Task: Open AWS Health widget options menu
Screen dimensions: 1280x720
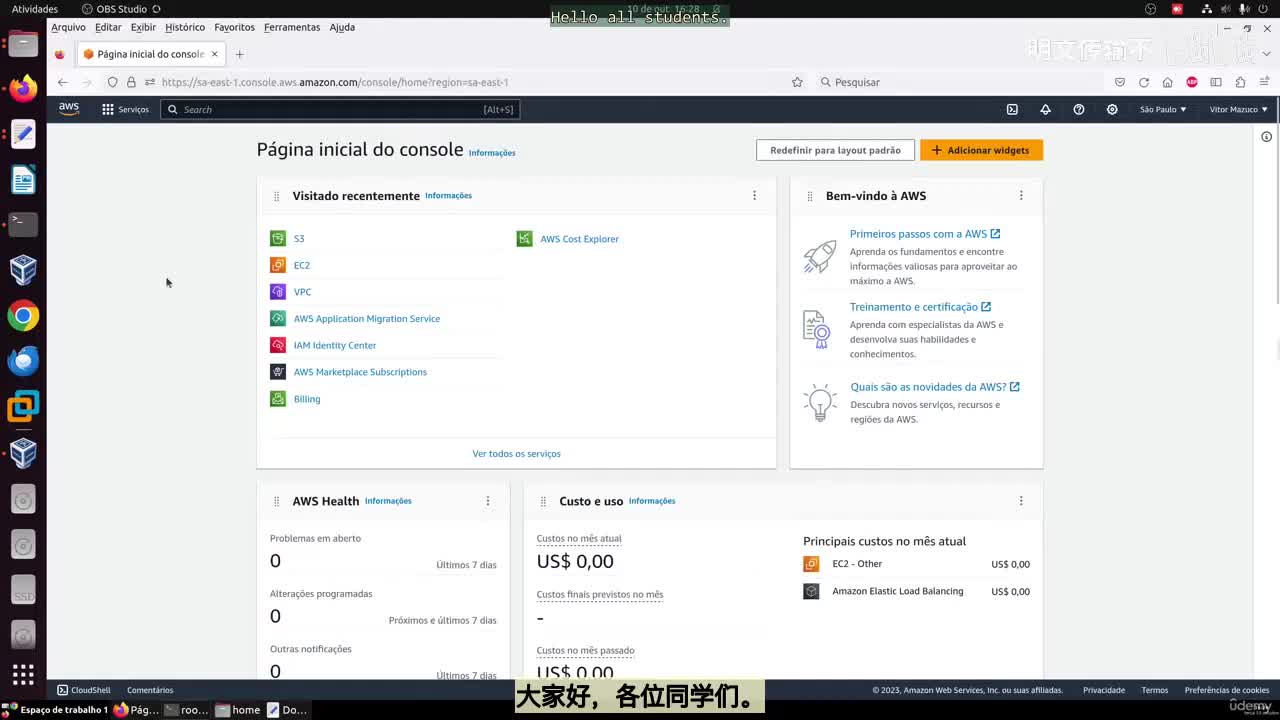Action: 488,501
